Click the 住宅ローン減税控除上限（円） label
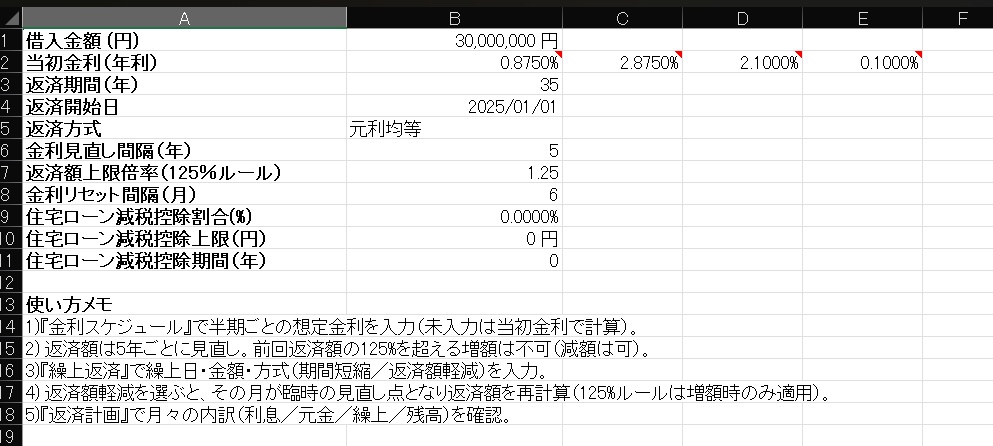The image size is (993, 446). click(x=184, y=238)
